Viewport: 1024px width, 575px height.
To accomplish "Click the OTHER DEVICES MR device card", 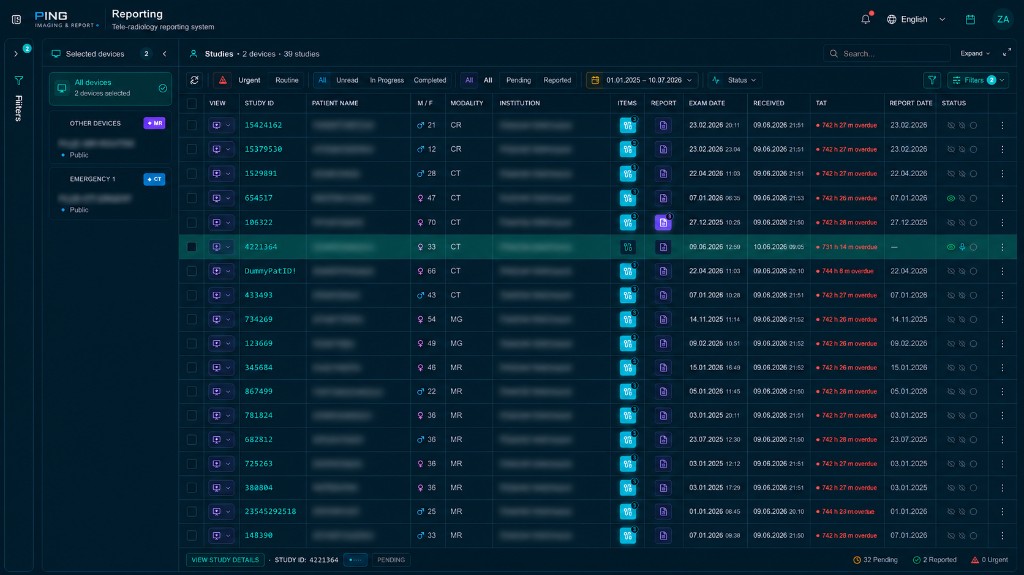I will 110,139.
